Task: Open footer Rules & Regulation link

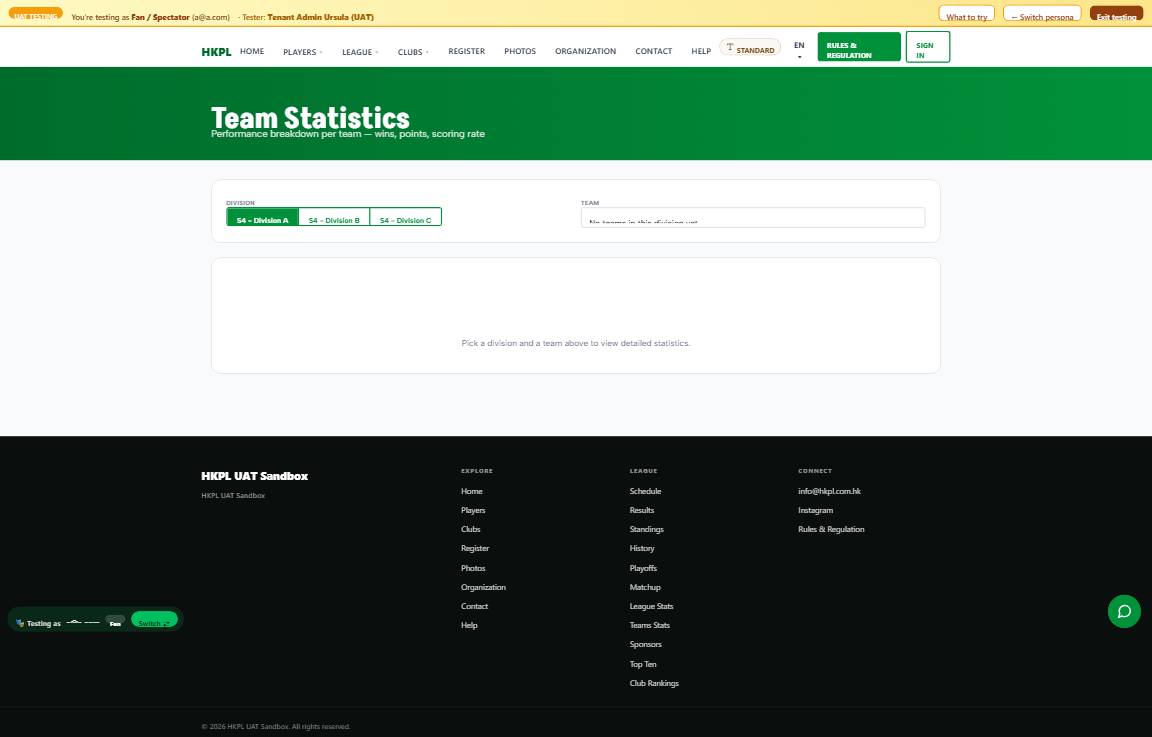Action: (x=831, y=529)
